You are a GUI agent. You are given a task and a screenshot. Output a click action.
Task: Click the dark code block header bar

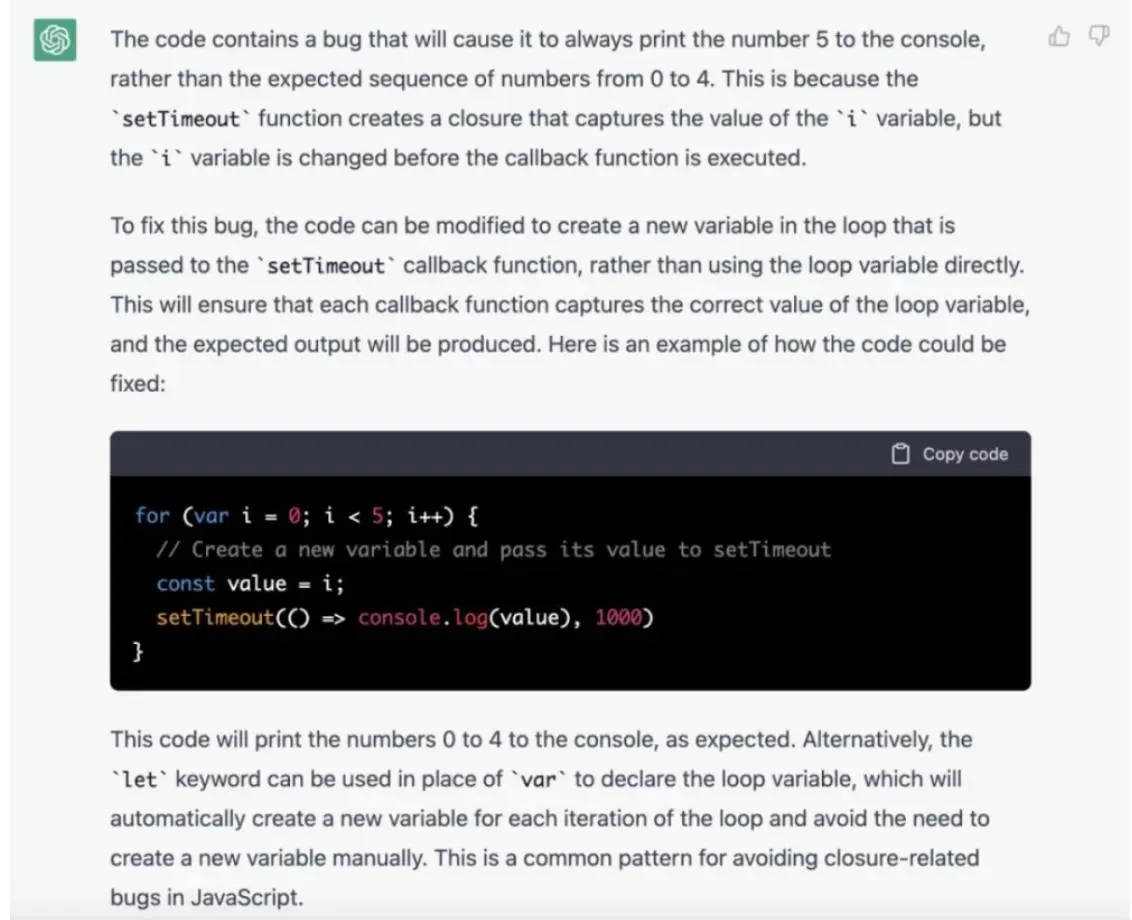(x=500, y=454)
